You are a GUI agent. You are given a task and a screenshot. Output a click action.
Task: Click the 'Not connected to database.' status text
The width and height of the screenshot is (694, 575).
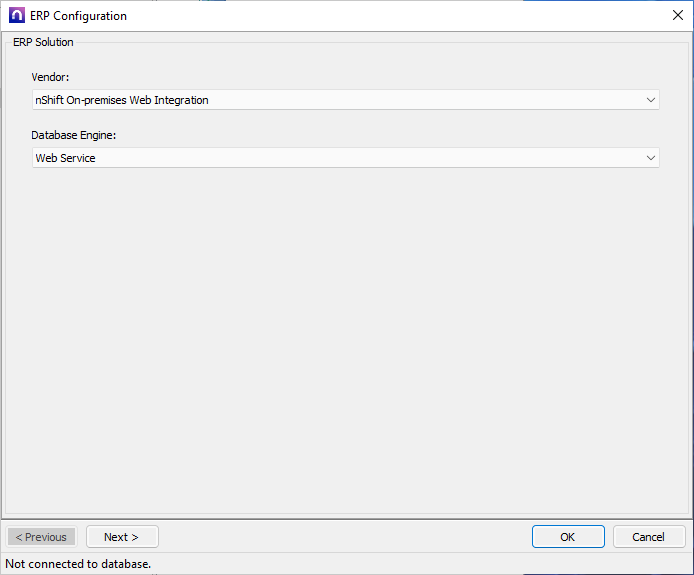click(x=79, y=564)
